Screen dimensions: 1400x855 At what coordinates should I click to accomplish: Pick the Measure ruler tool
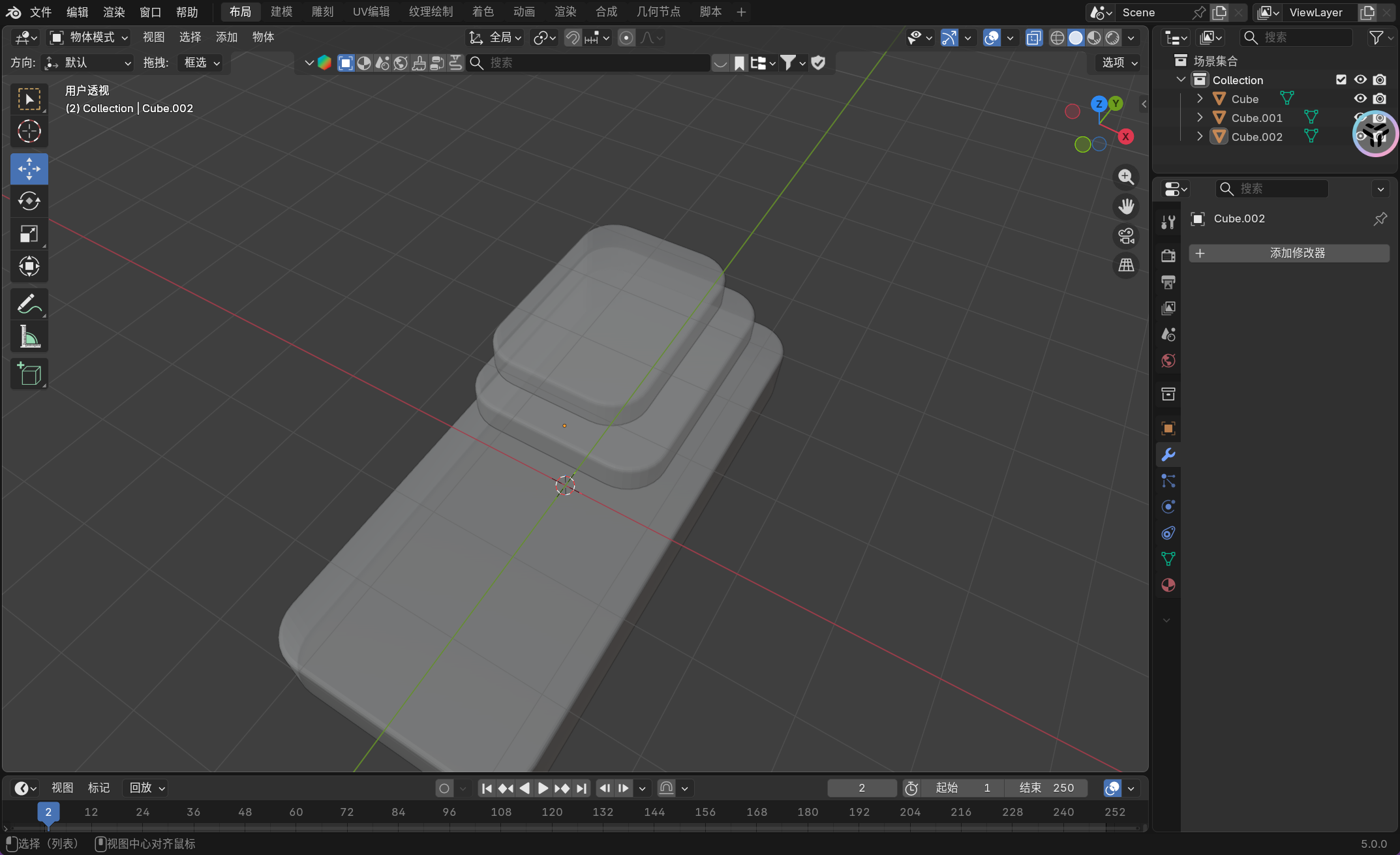[29, 337]
